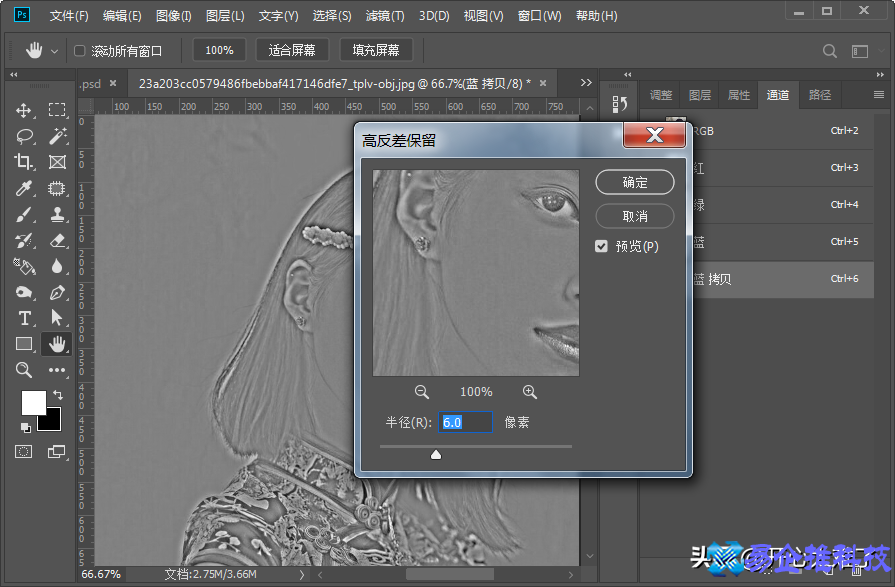895x587 pixels.
Task: Toggle the 预览 preview checkbox
Action: click(601, 246)
